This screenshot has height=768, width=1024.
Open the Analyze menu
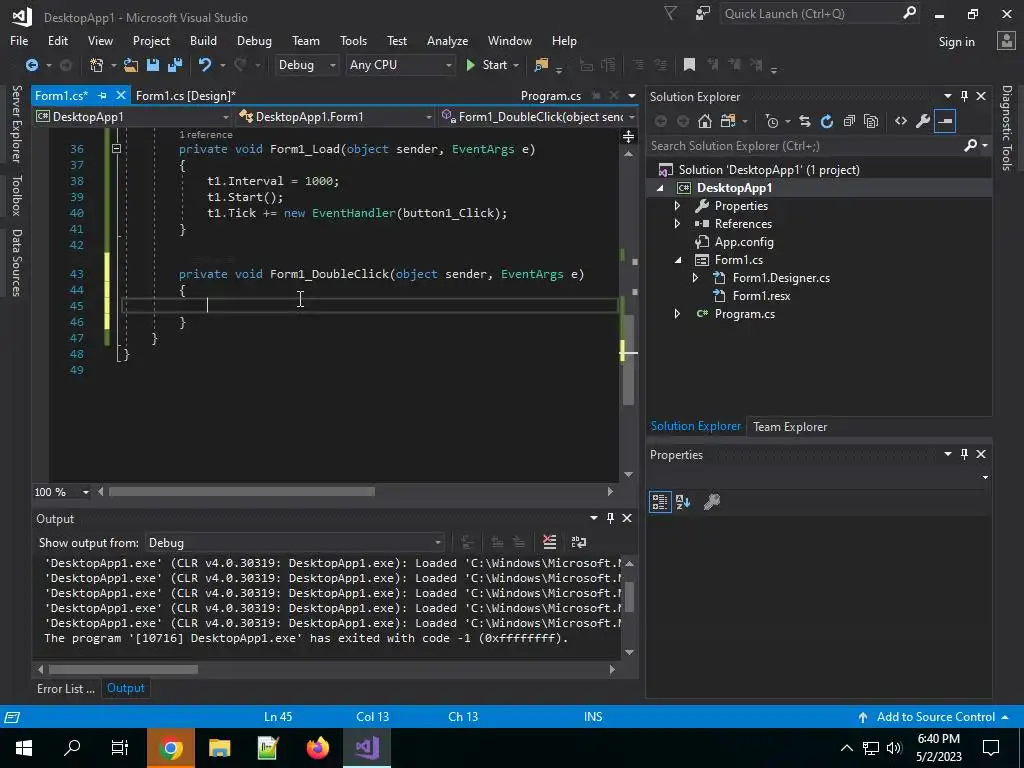447,40
